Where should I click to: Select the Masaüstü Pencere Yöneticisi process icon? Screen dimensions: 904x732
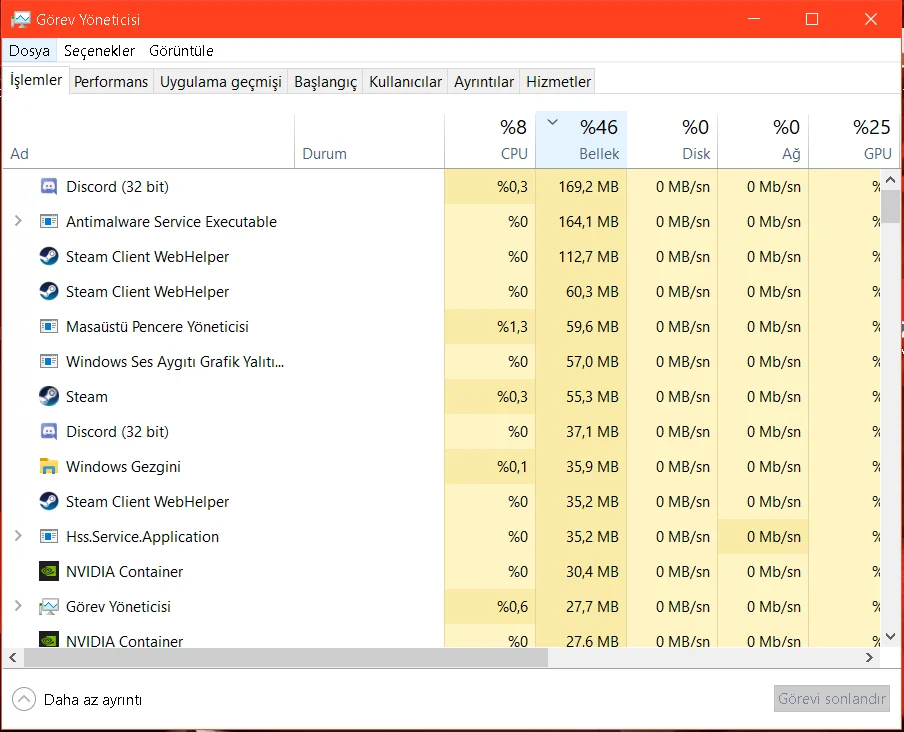pos(49,326)
